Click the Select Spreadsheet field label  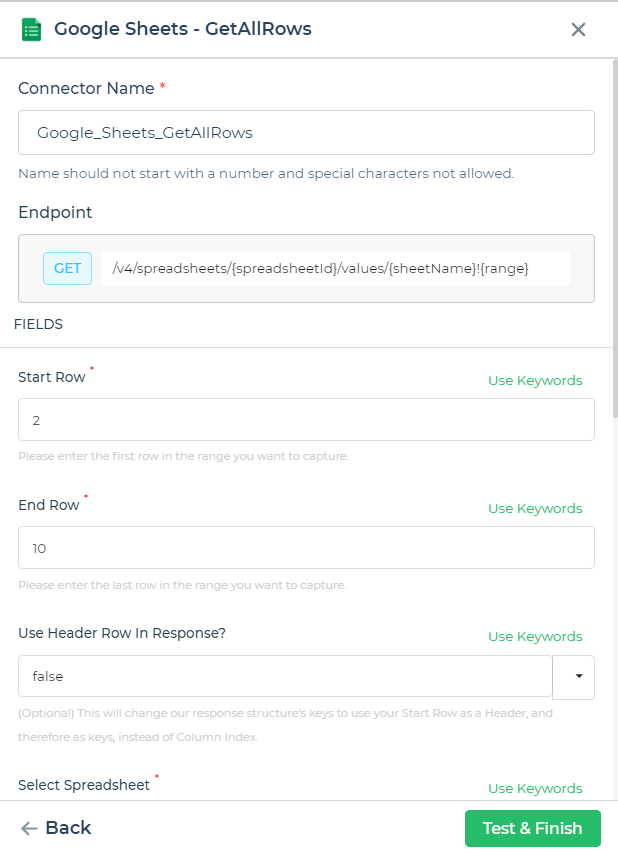85,785
